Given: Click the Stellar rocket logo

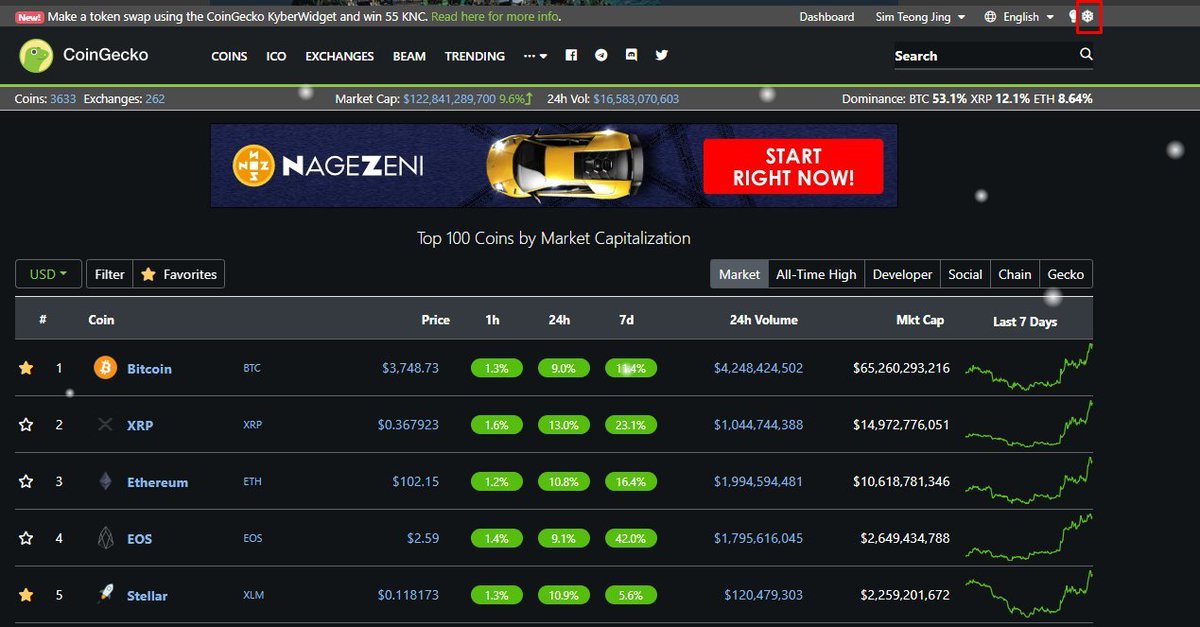Looking at the screenshot, I should coord(105,595).
